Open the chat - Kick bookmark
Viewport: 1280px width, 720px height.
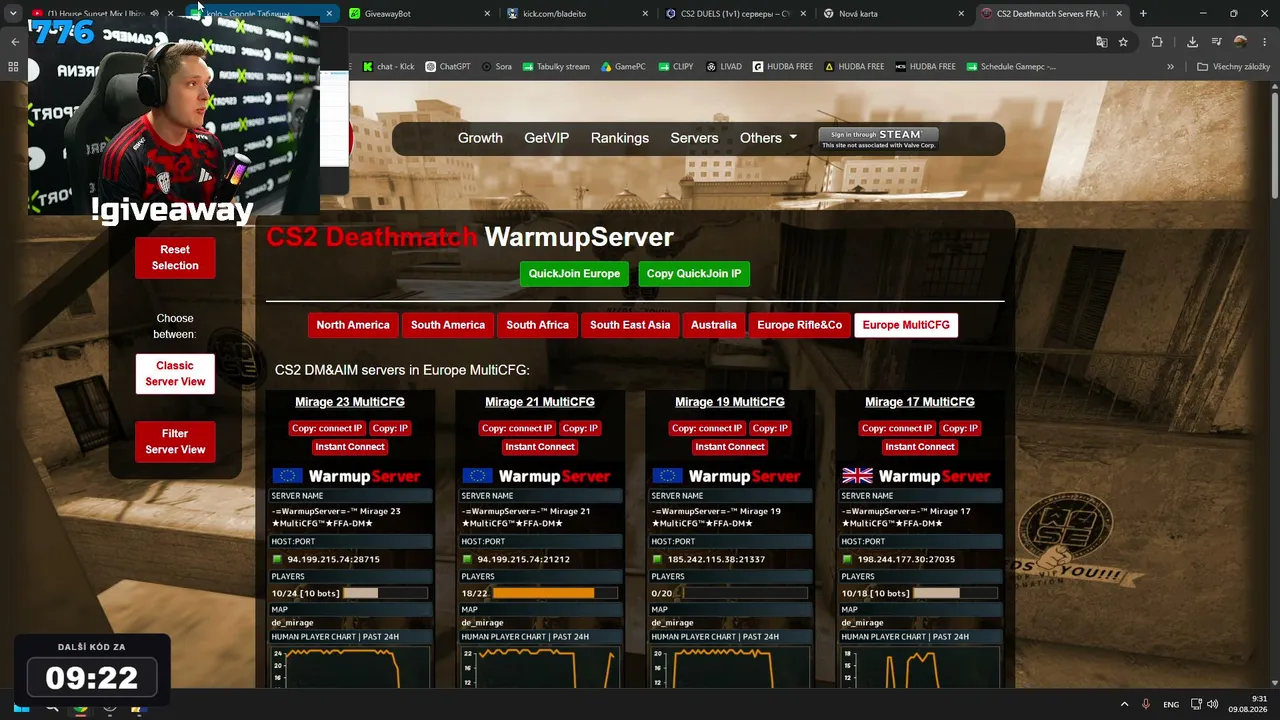click(389, 67)
